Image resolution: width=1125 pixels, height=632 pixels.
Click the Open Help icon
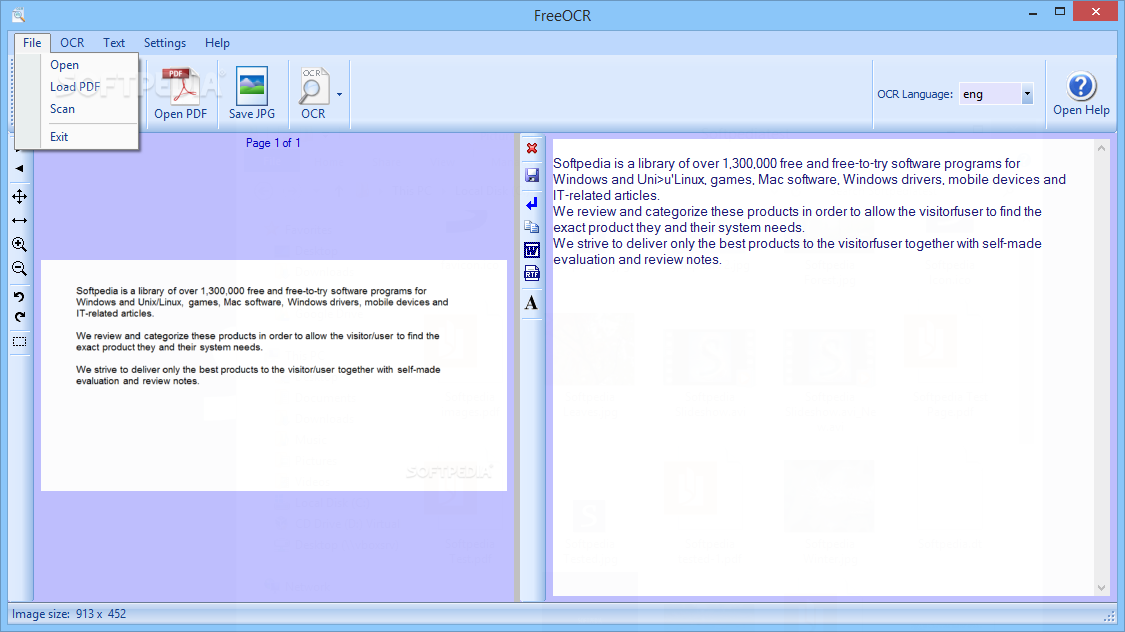(1081, 93)
